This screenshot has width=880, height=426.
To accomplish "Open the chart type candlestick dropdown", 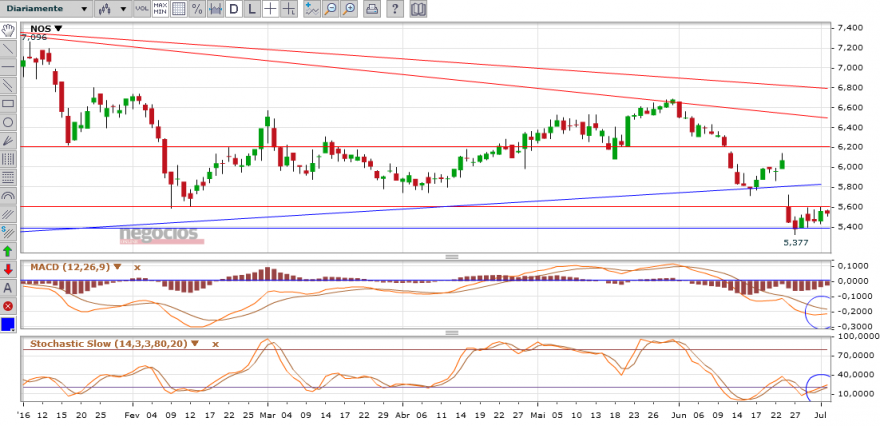I will 112,9.
